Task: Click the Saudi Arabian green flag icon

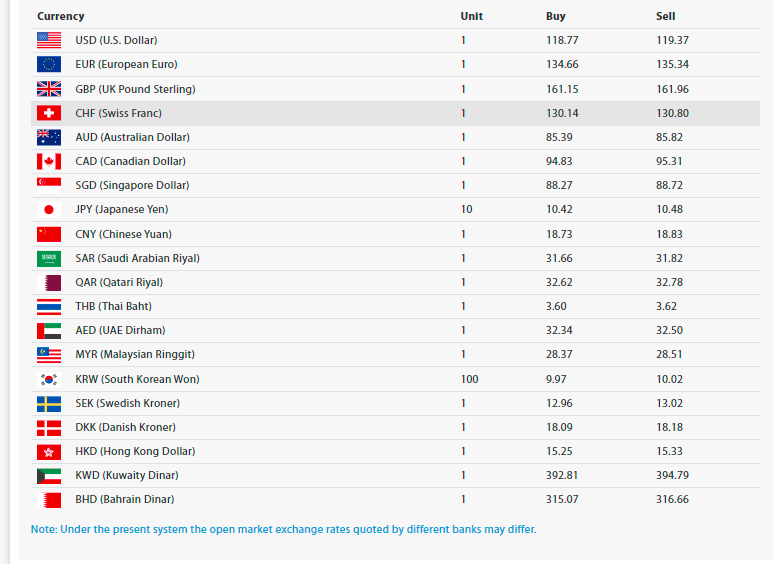Action: (49, 258)
